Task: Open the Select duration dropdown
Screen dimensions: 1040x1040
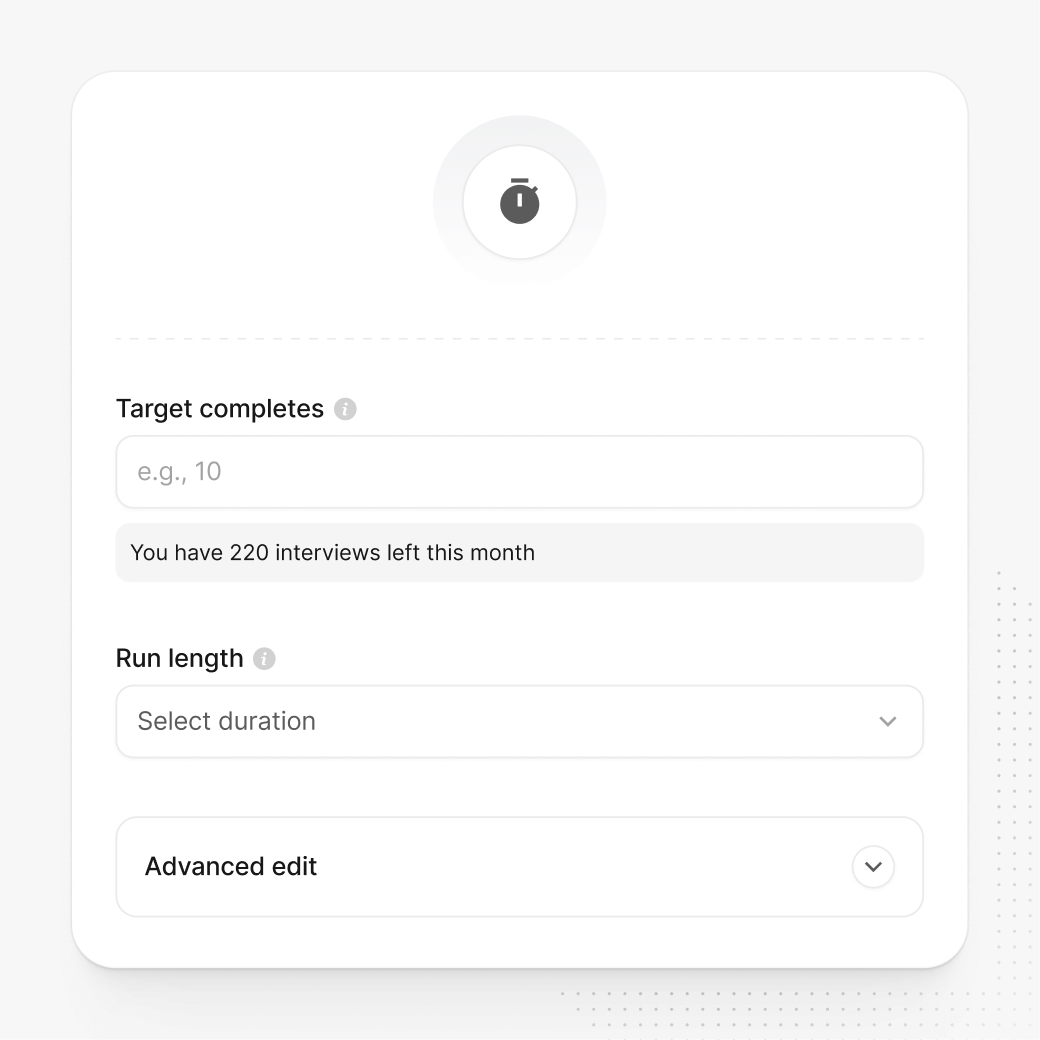Action: coord(519,721)
